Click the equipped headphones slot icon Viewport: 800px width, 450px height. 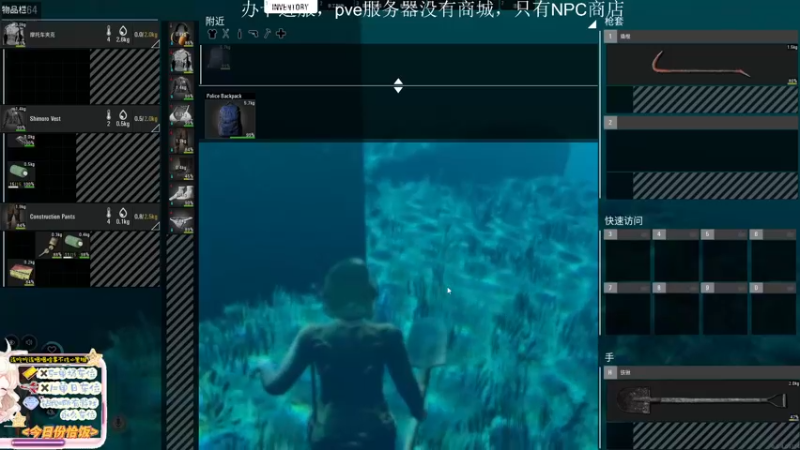[181, 34]
